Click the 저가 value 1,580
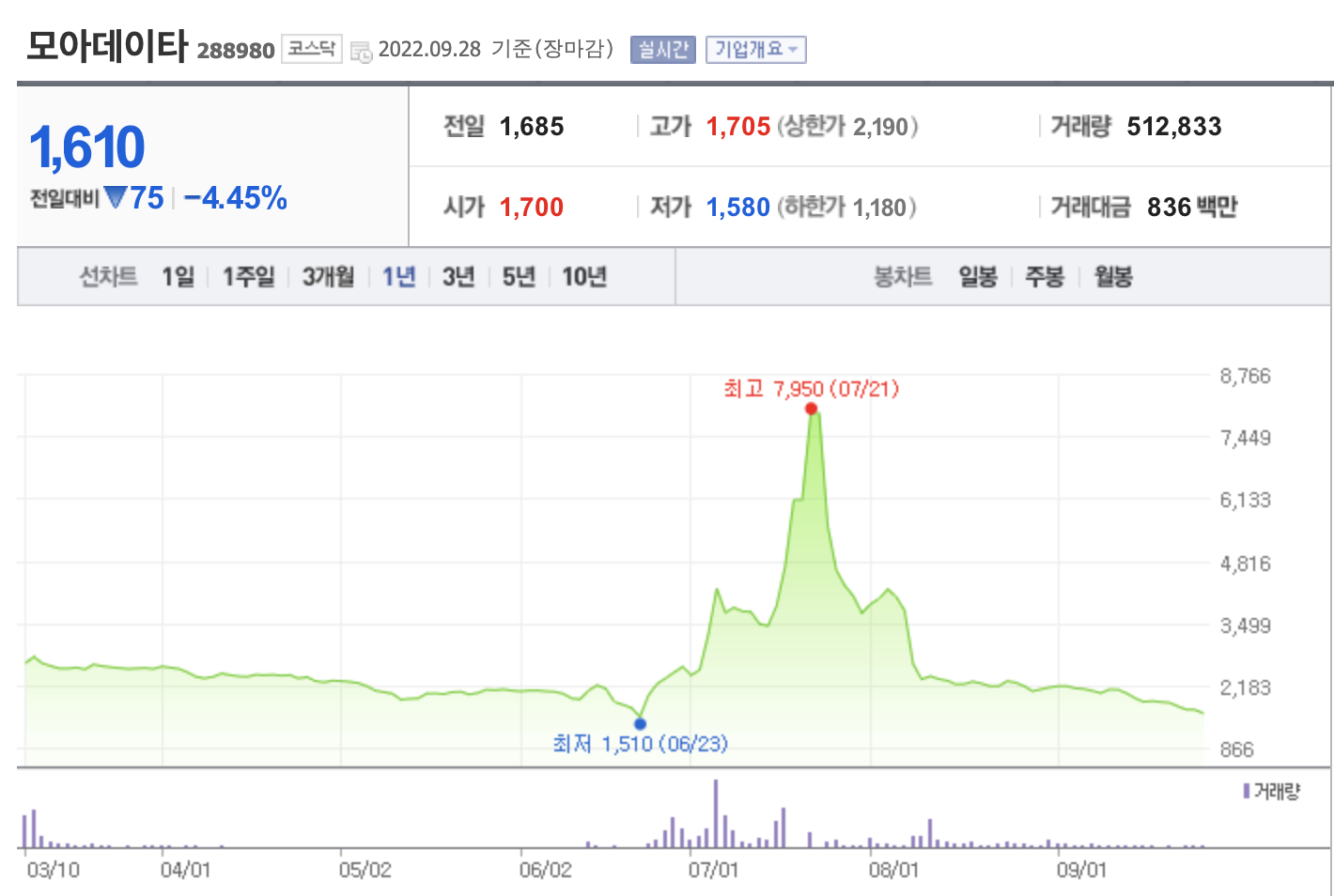The height and width of the screenshot is (896, 1334). (738, 208)
